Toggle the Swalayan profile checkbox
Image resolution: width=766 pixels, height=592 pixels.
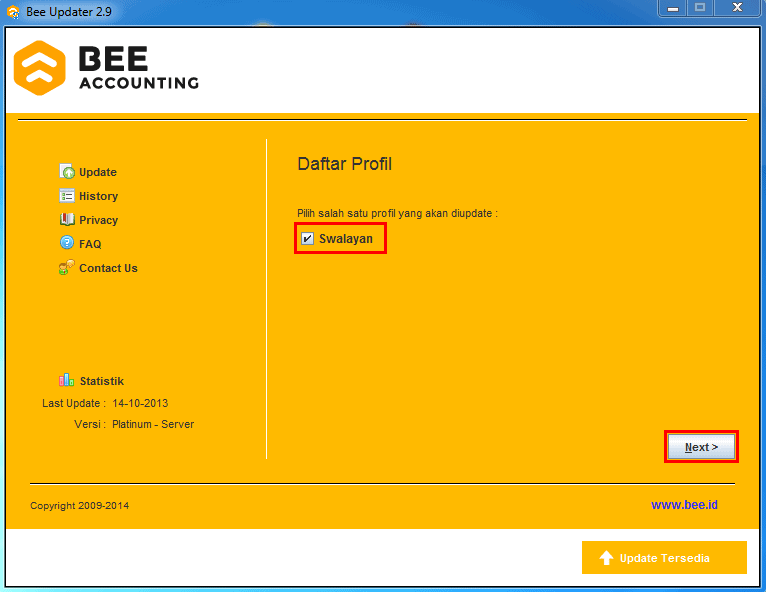(x=307, y=238)
